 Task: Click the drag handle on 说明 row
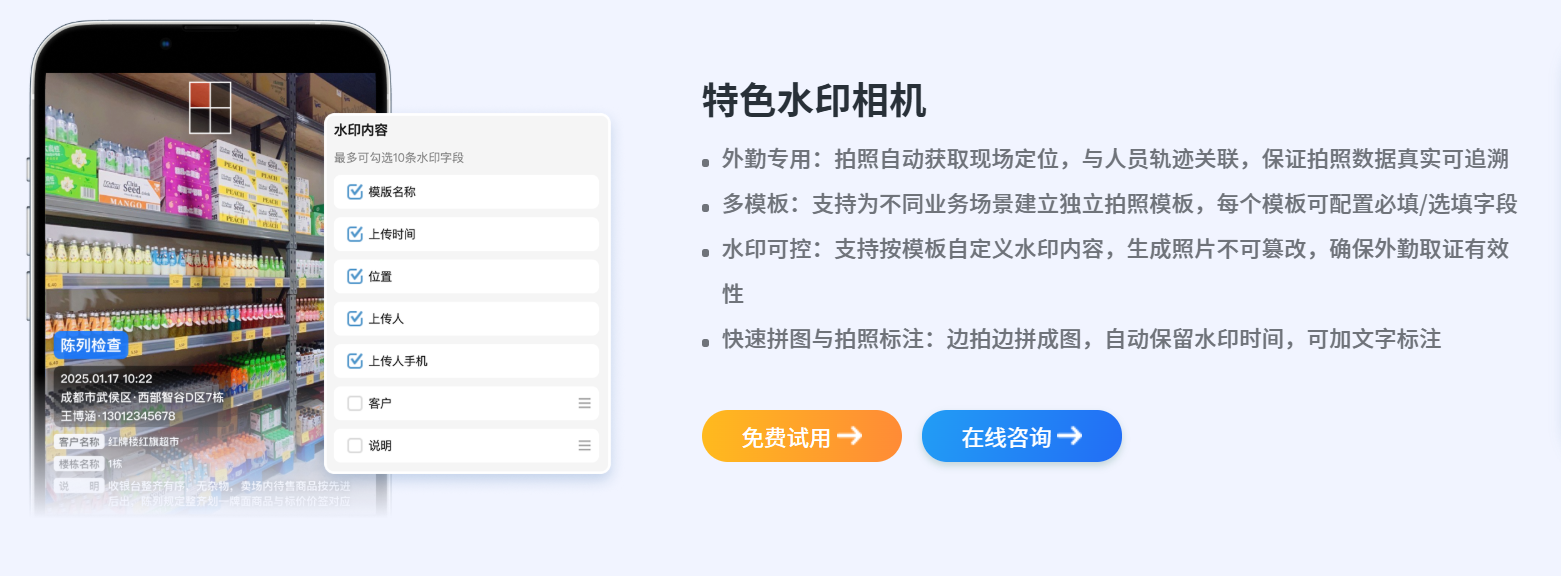point(585,445)
